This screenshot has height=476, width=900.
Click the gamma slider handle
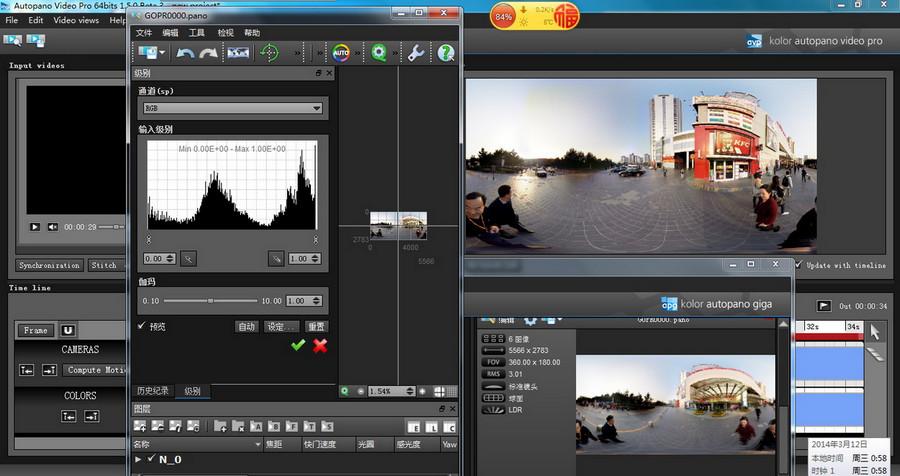click(x=211, y=301)
